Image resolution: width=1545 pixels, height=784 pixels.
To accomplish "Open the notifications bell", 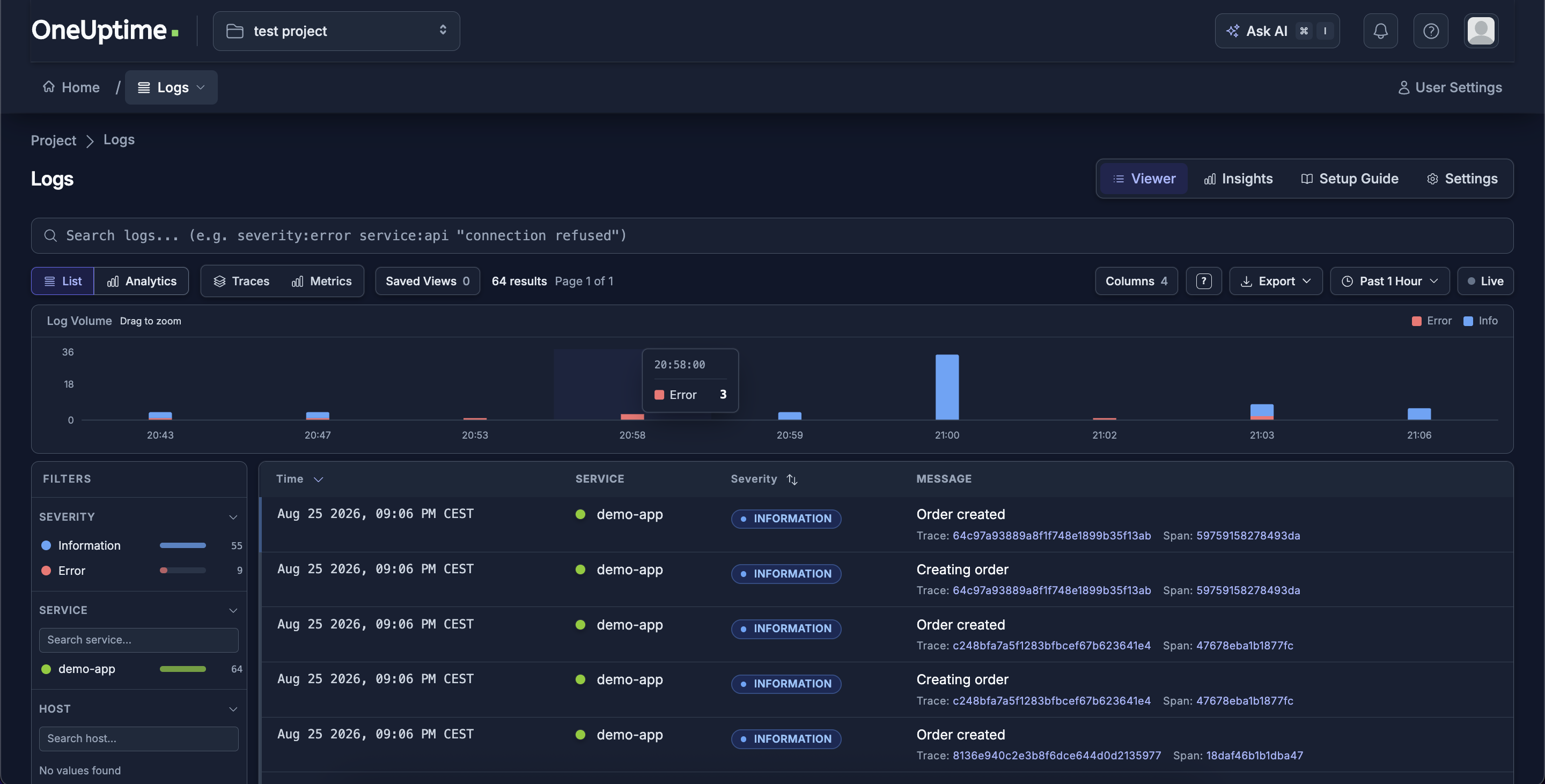I will [x=1380, y=31].
